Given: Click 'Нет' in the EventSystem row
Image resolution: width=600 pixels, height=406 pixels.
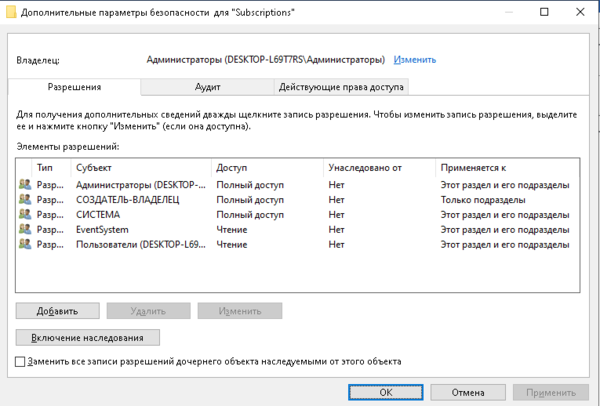Looking at the screenshot, I should click(x=336, y=230).
